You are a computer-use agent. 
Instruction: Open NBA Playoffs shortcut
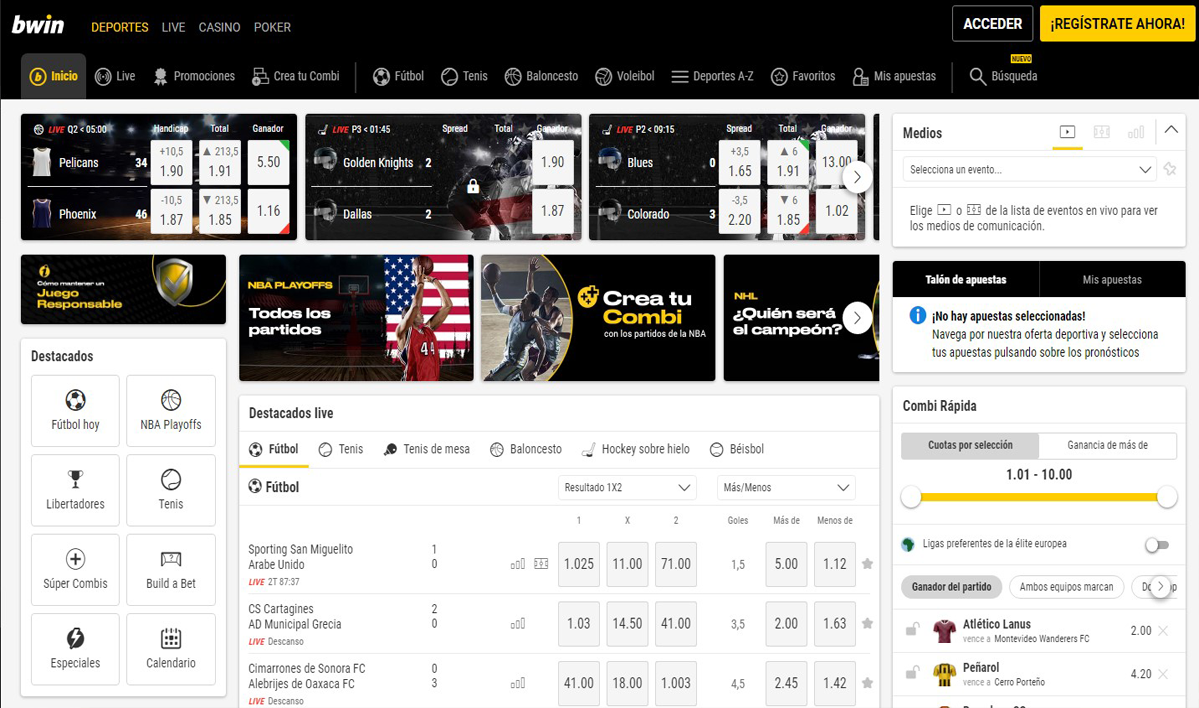(171, 411)
